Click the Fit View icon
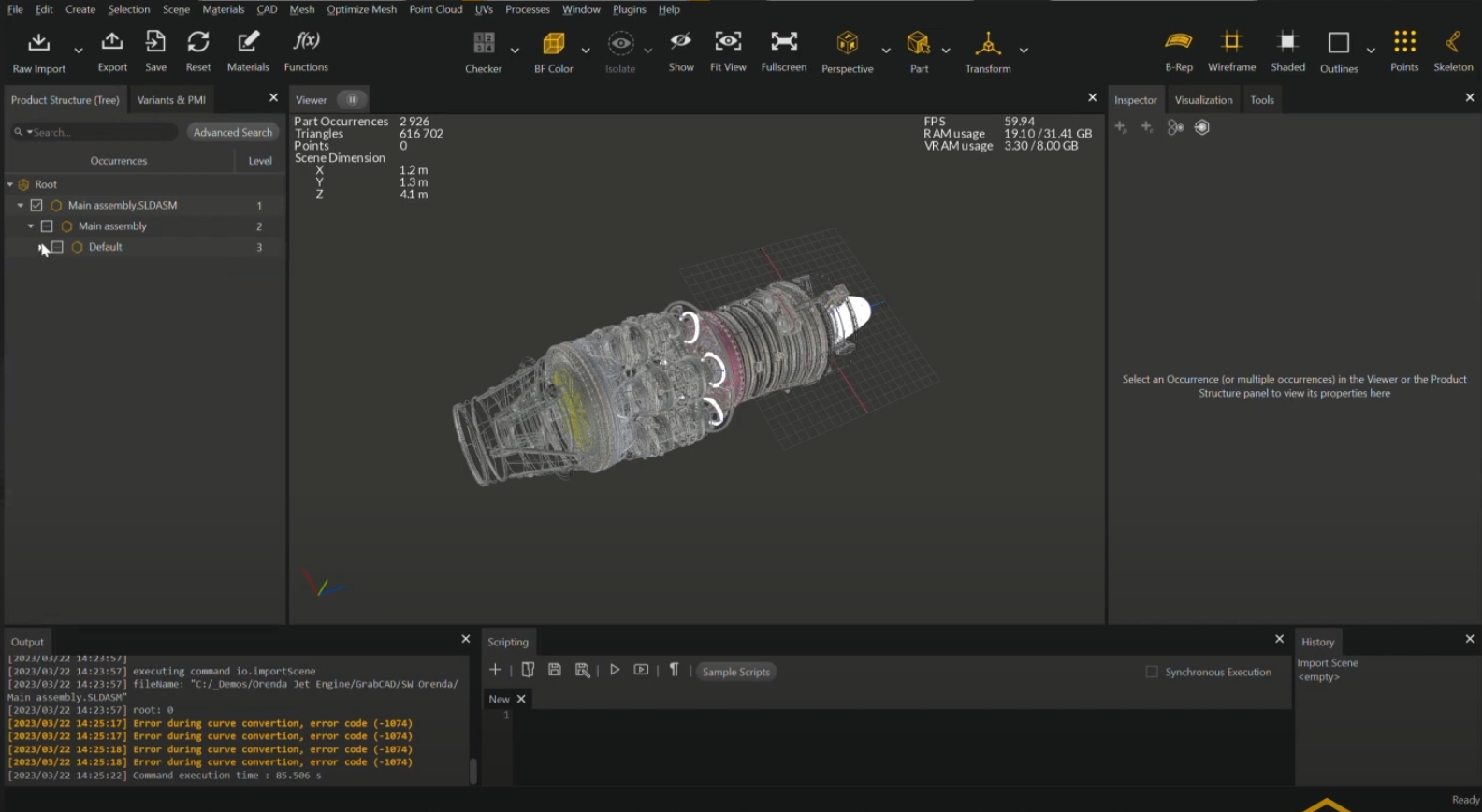 point(728,41)
